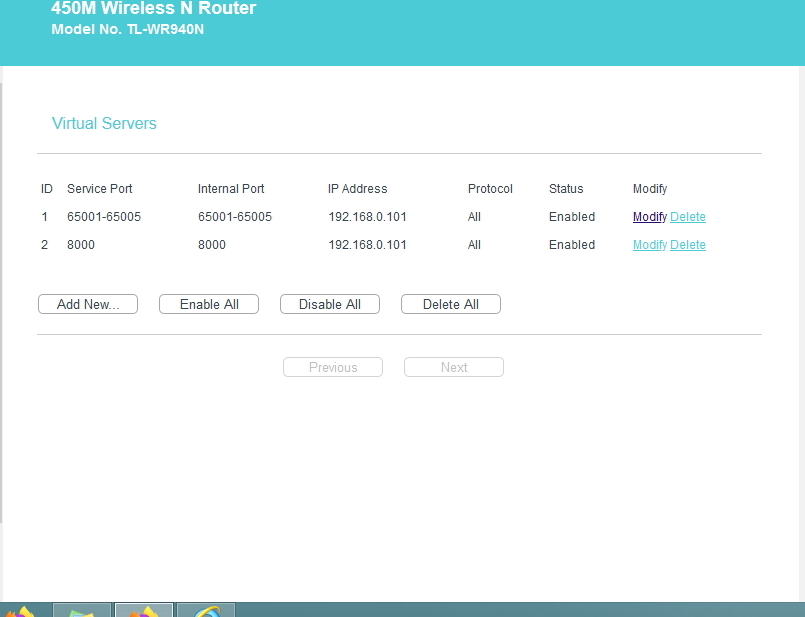The height and width of the screenshot is (617, 805).
Task: Click the Protocol column header
Action: click(x=490, y=189)
